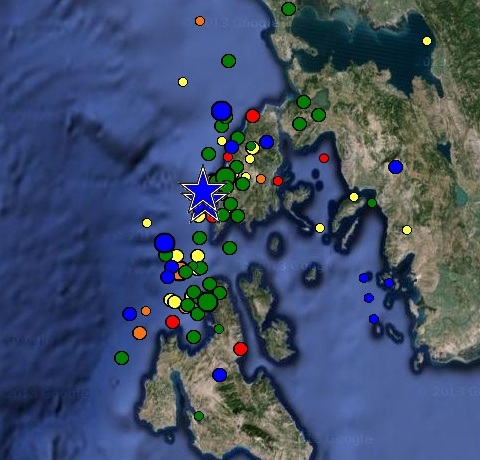The width and height of the screenshot is (480, 460).
Task: Select the westernmost blue dot in the sea
Action: tap(129, 314)
